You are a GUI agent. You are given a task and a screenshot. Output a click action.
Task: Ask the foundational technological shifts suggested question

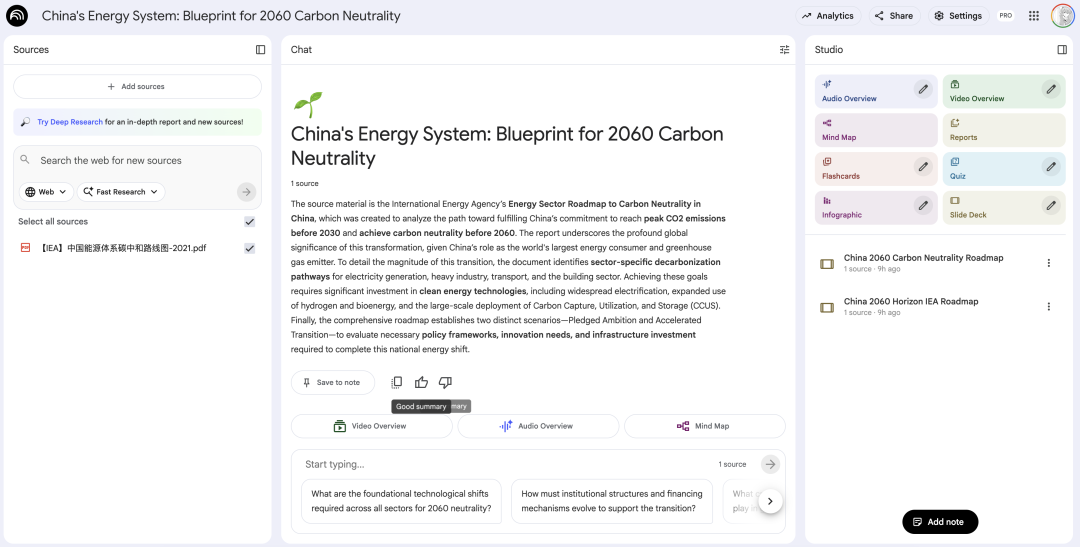pos(402,501)
